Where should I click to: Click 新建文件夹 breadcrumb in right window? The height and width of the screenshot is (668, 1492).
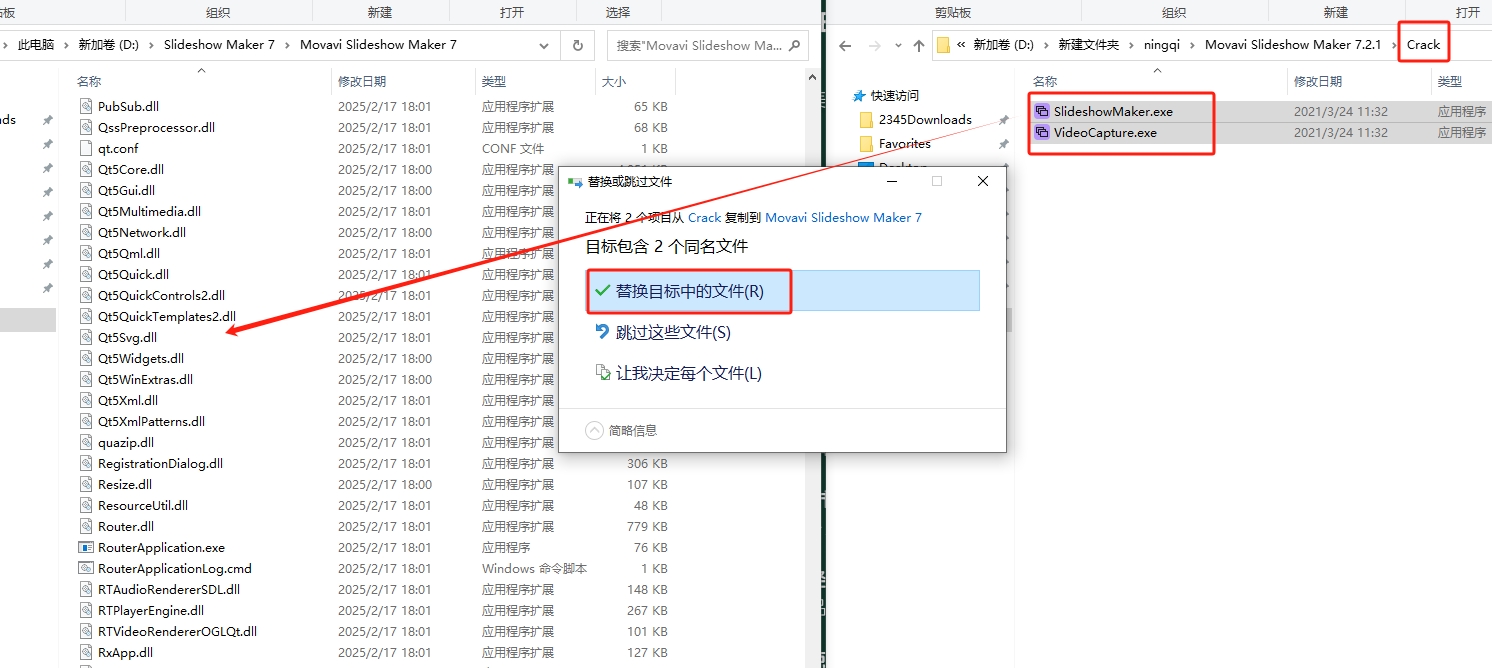[x=1088, y=45]
